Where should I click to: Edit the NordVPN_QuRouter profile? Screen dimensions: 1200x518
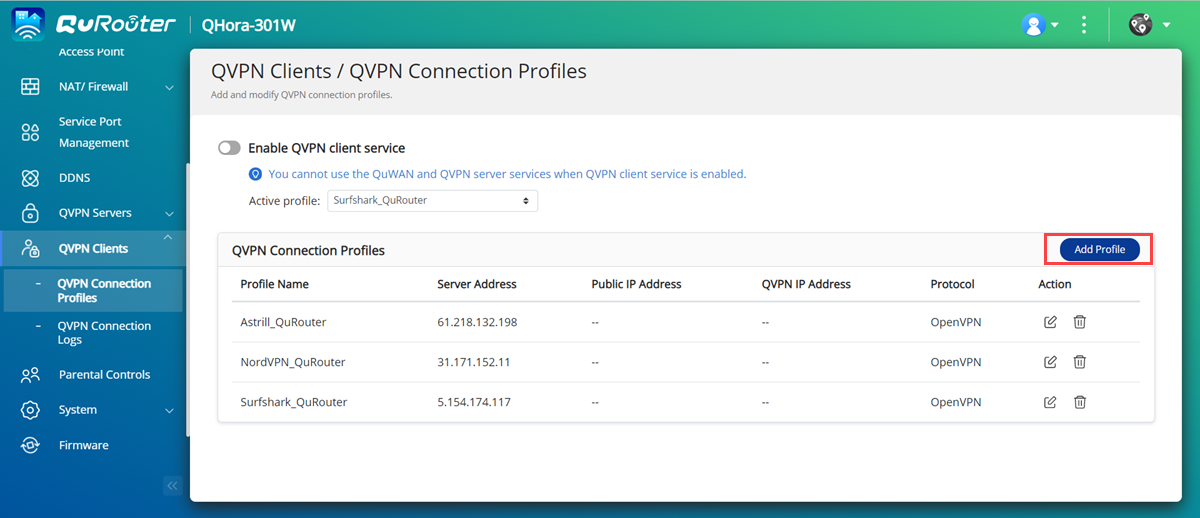pos(1050,362)
